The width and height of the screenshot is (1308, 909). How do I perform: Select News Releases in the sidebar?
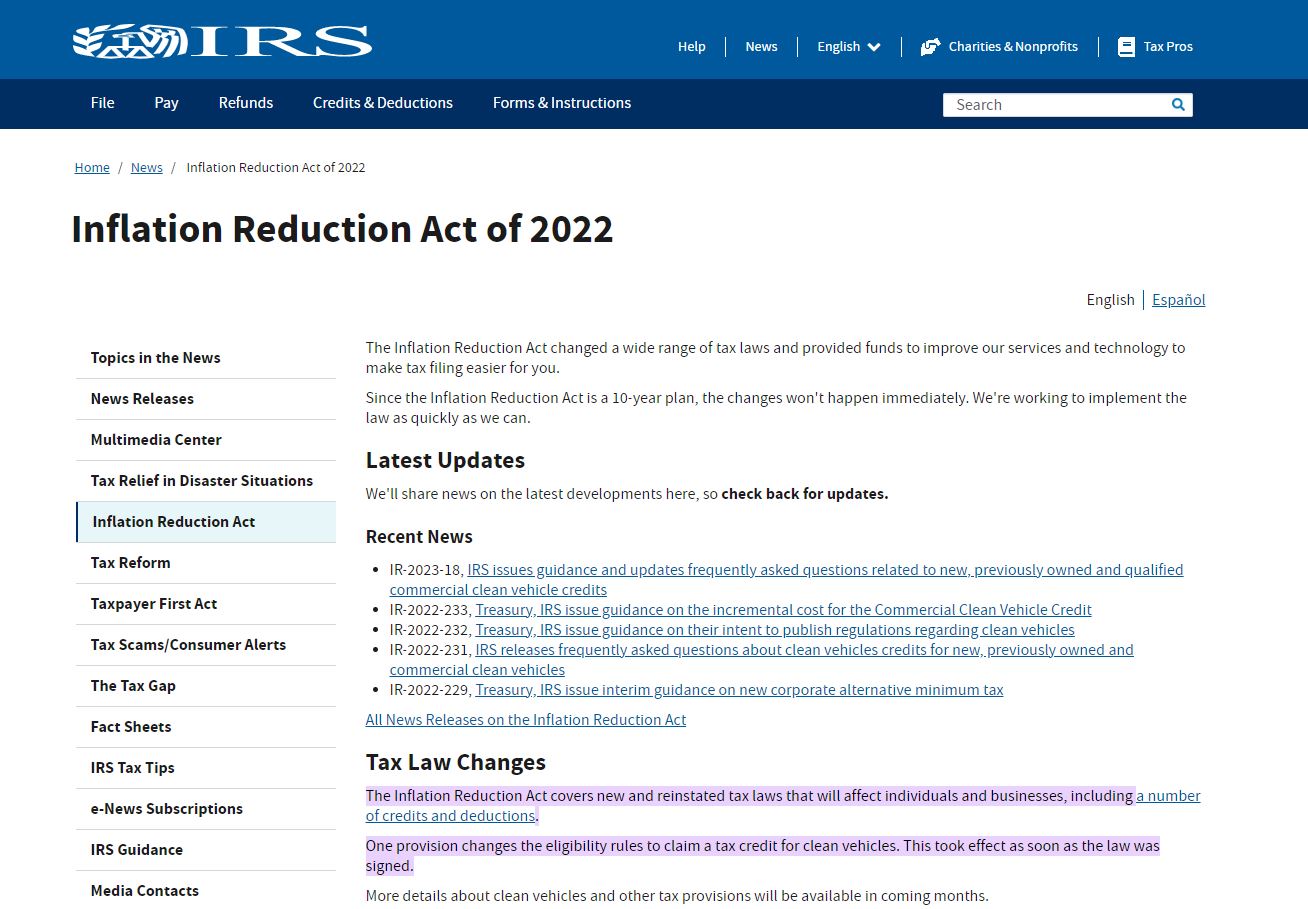click(x=206, y=399)
